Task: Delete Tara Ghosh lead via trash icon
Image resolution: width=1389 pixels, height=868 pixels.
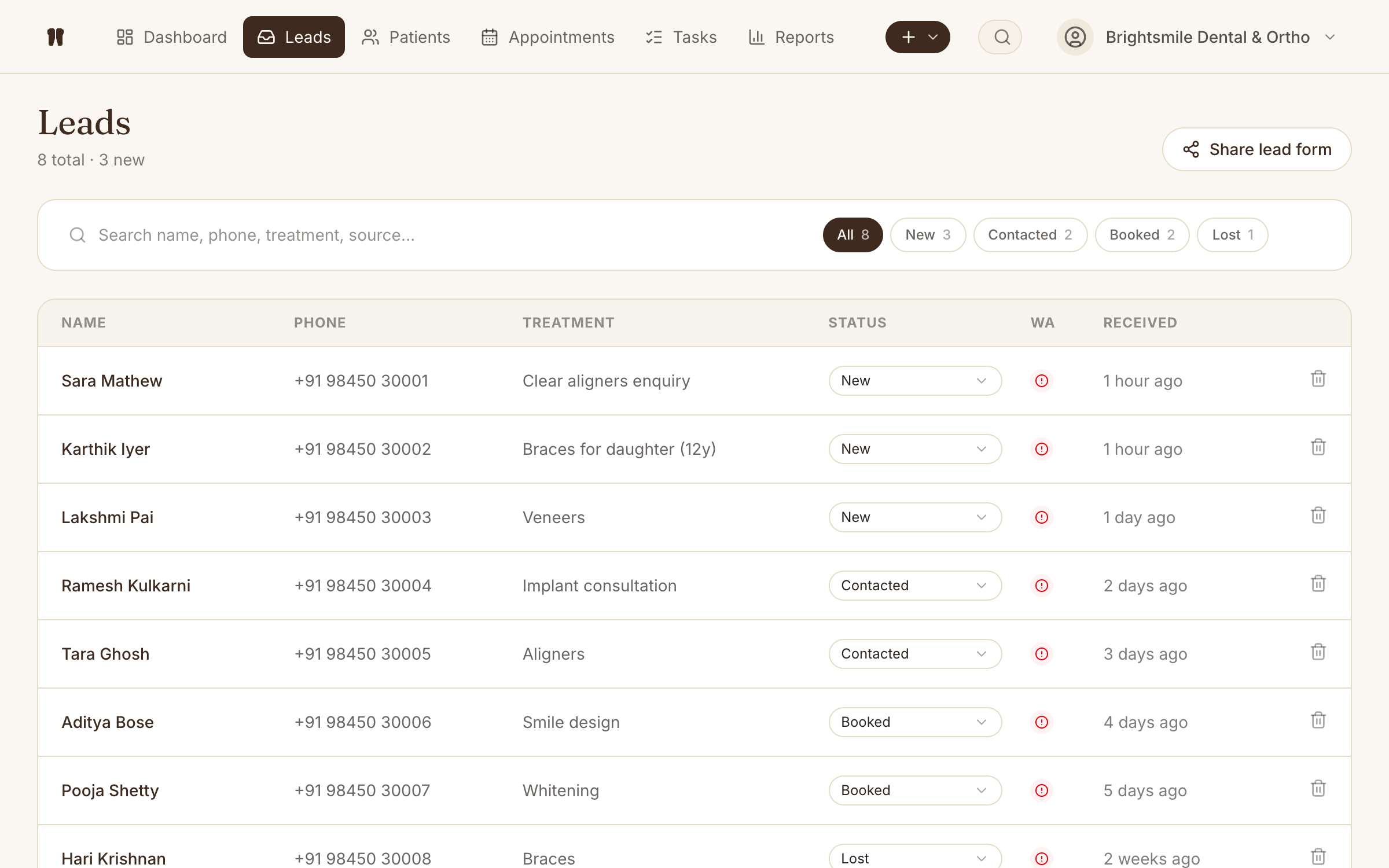Action: [1318, 652]
